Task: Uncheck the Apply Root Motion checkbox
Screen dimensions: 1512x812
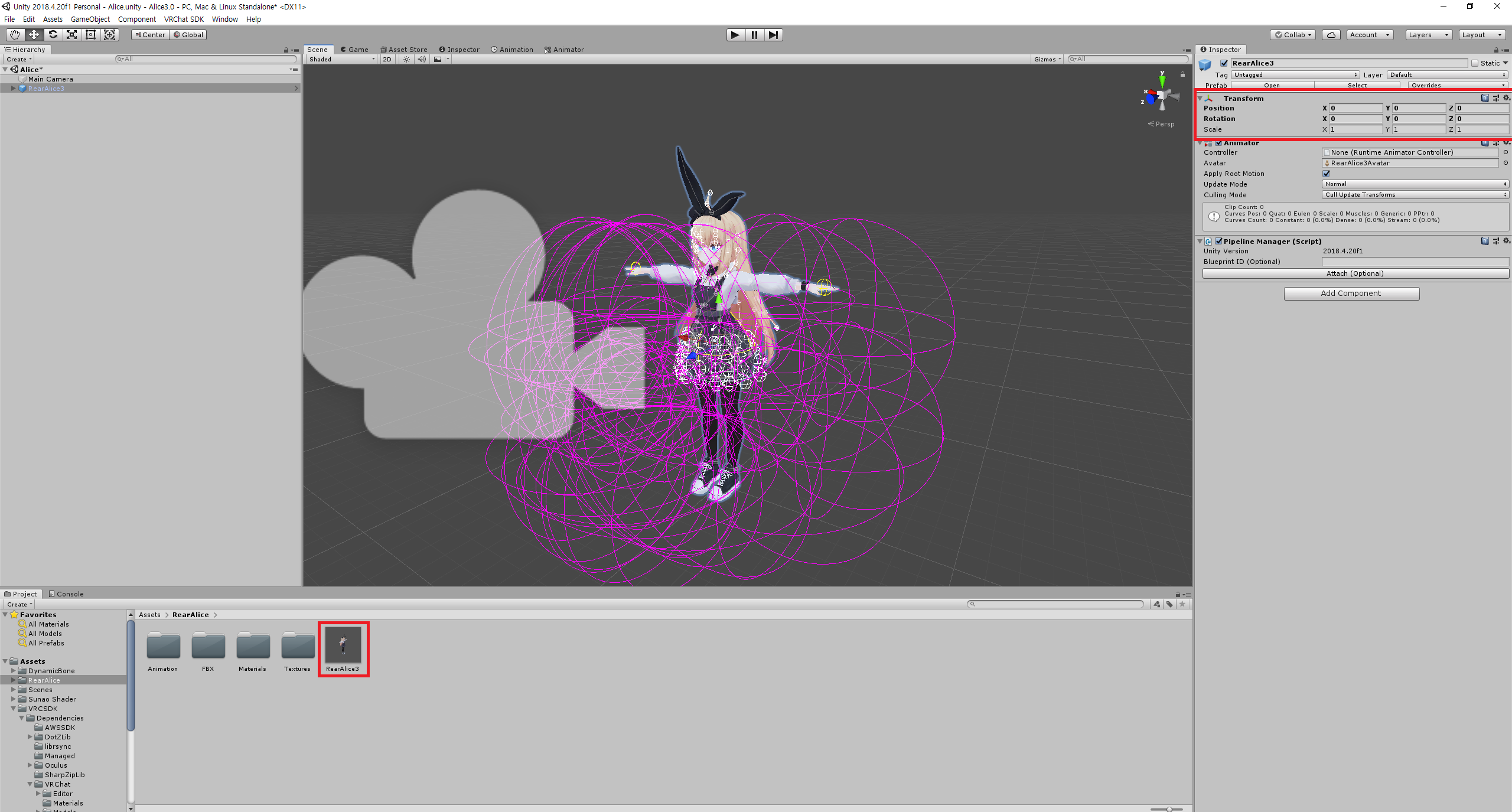Action: (x=1326, y=174)
